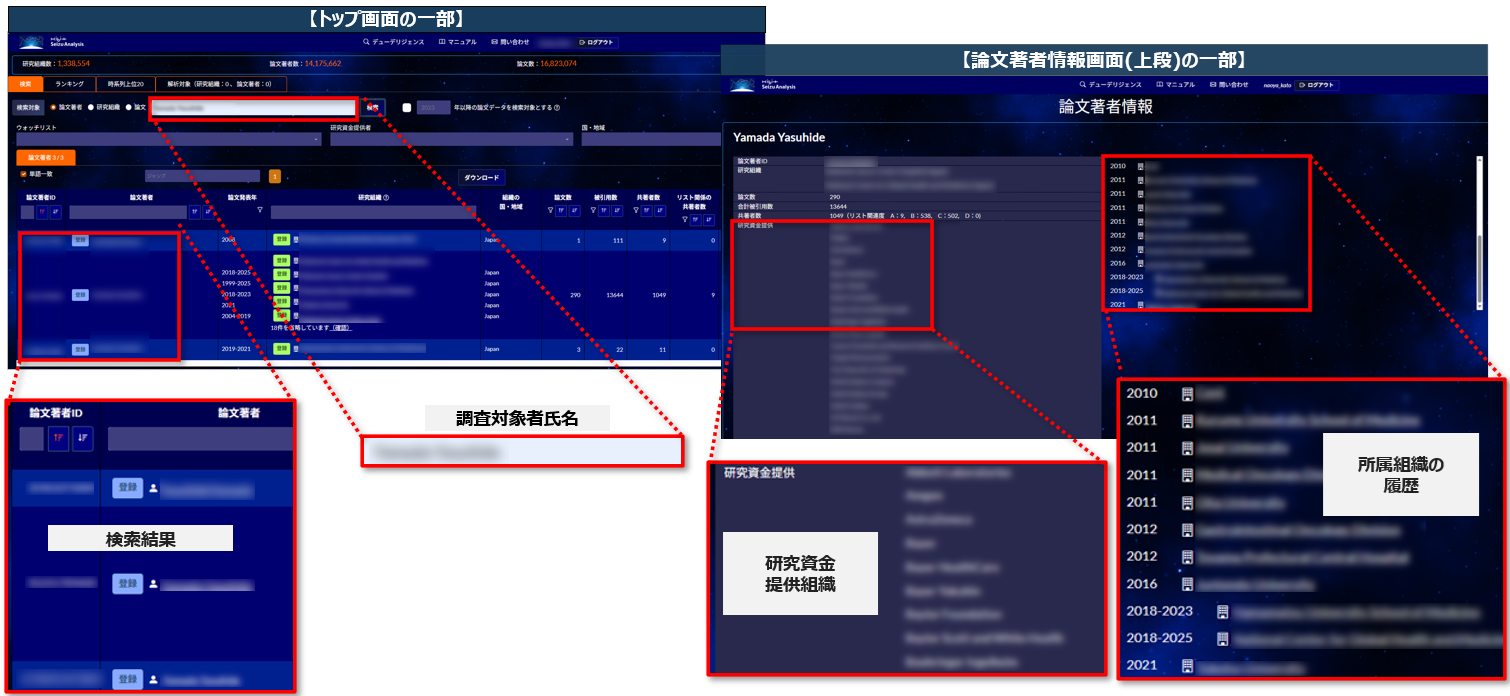Click the ダウンロード button
Viewport: 1510px width, 696px height.
(x=483, y=177)
